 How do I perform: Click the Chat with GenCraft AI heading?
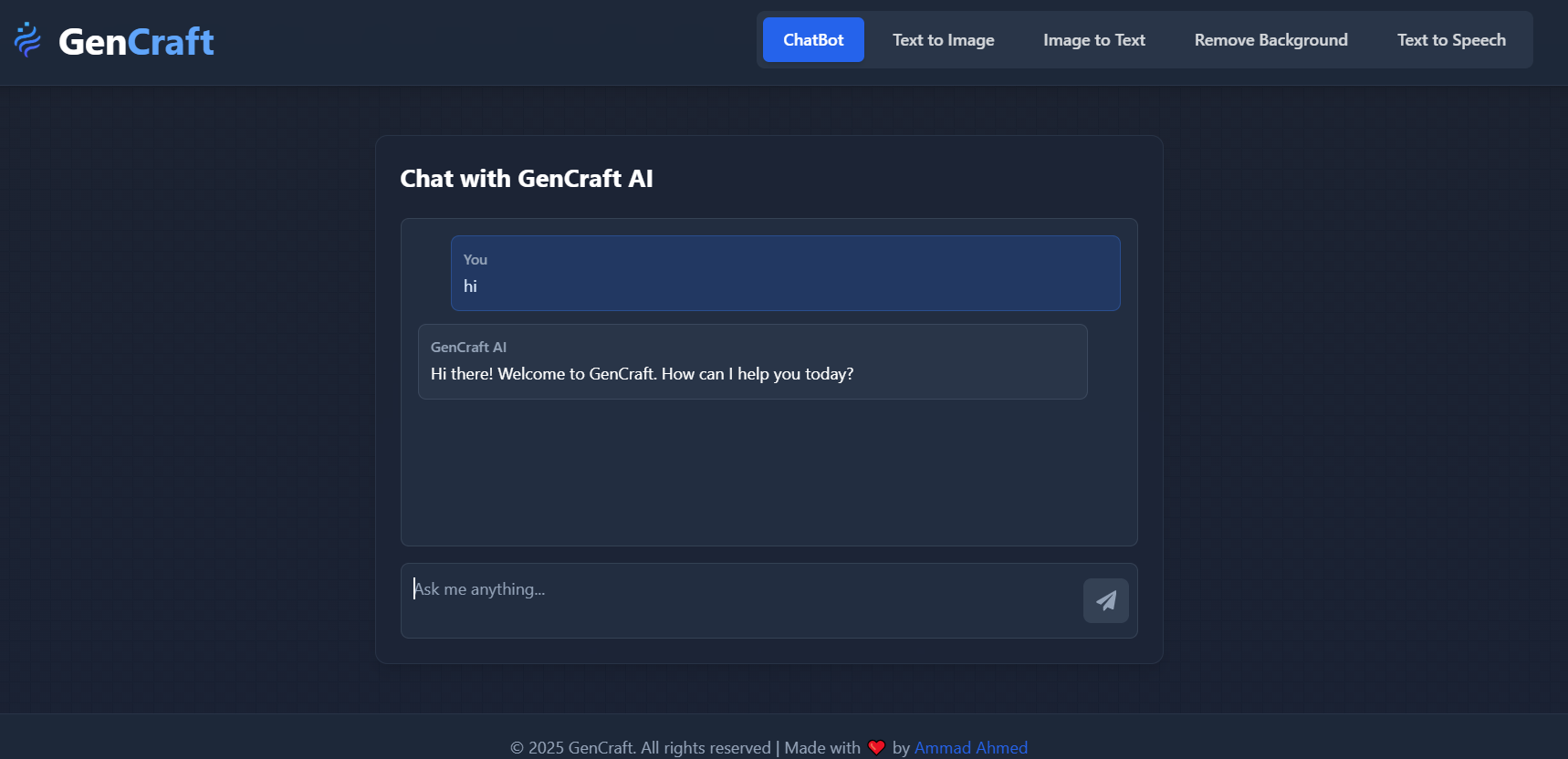tap(527, 179)
